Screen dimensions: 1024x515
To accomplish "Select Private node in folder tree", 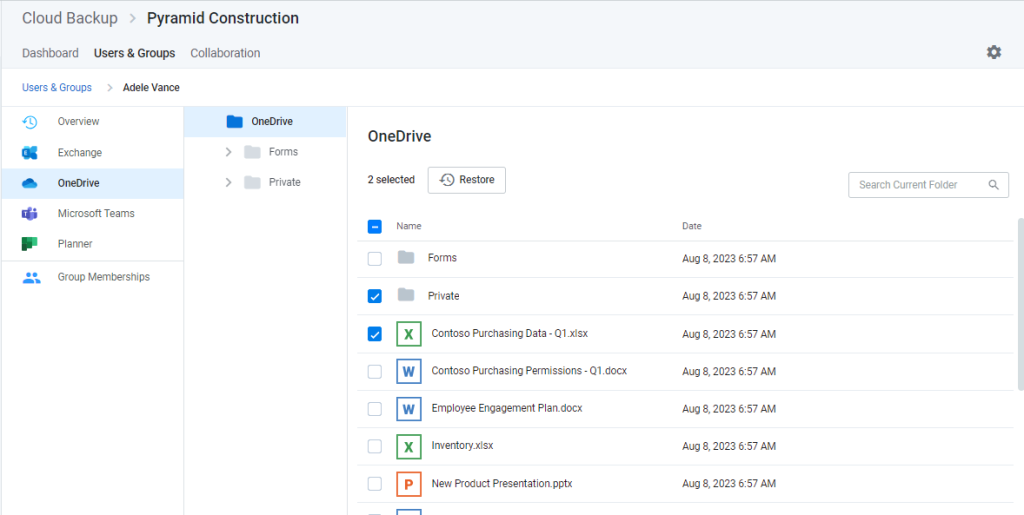I will pyautogui.click(x=265, y=183).
